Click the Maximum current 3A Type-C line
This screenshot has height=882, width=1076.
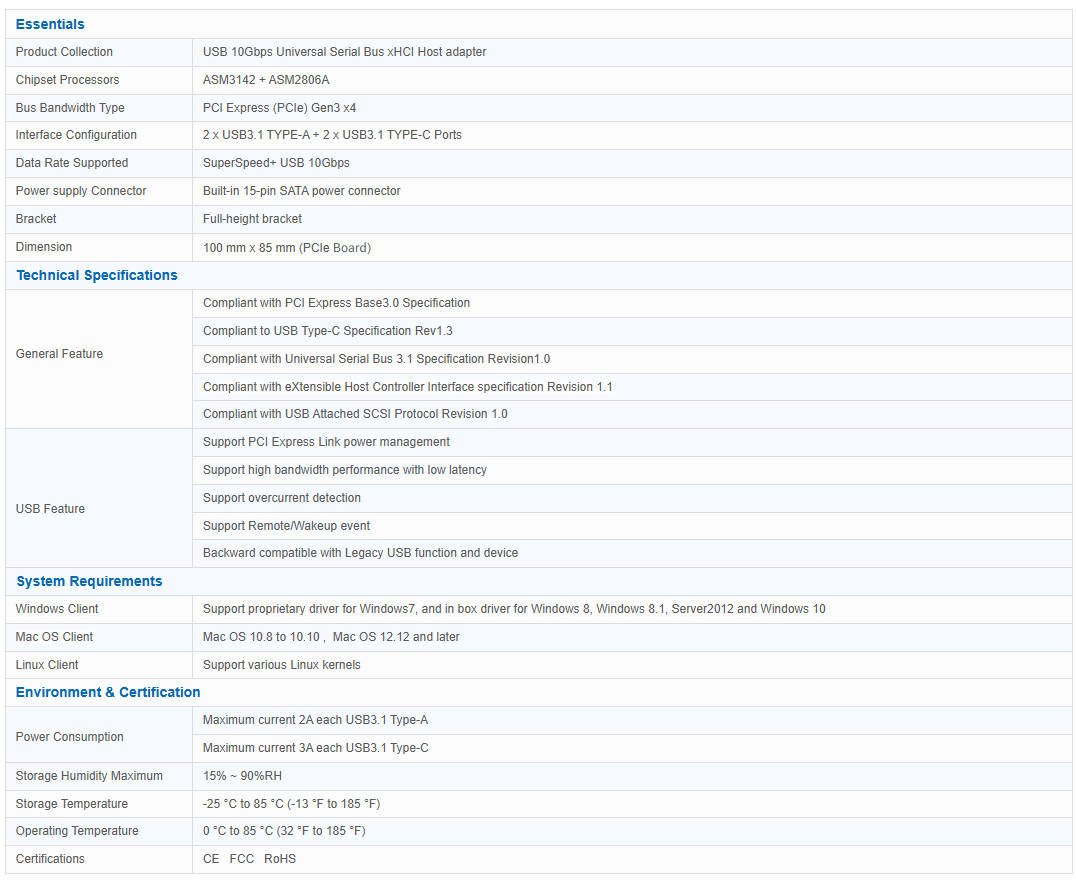pyautogui.click(x=315, y=748)
